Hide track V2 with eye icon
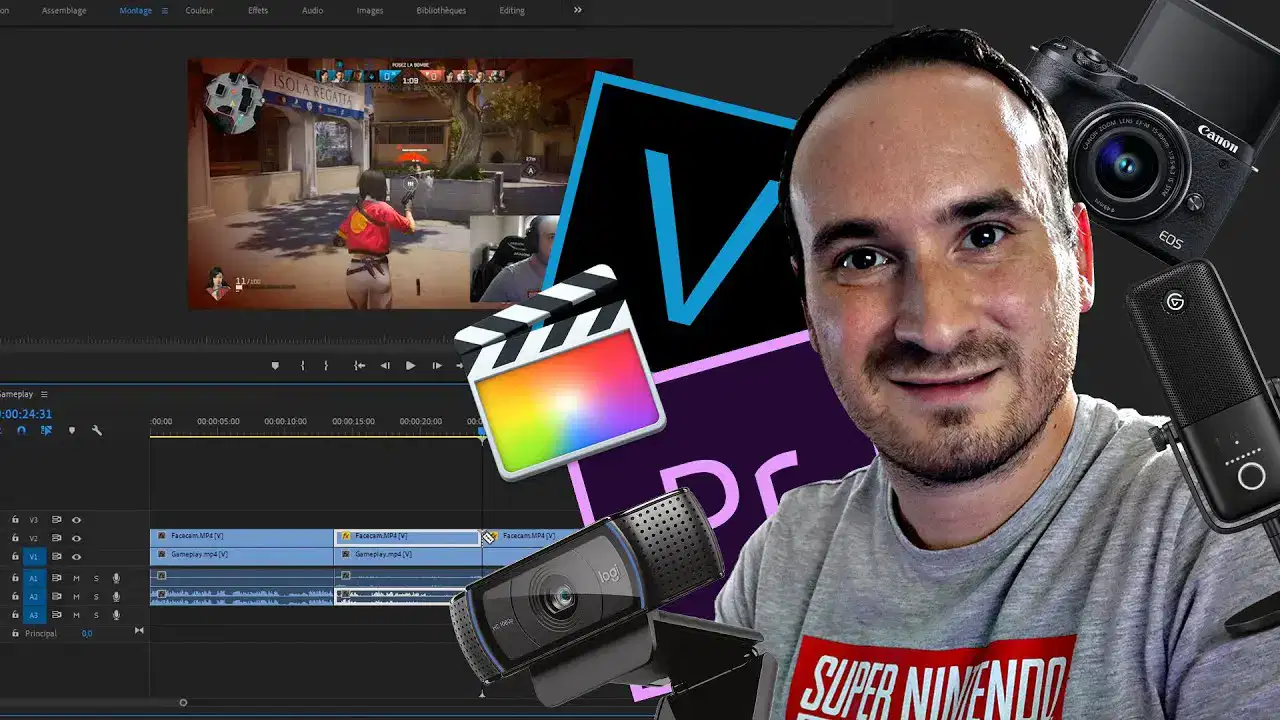The image size is (1280, 720). pyautogui.click(x=76, y=538)
